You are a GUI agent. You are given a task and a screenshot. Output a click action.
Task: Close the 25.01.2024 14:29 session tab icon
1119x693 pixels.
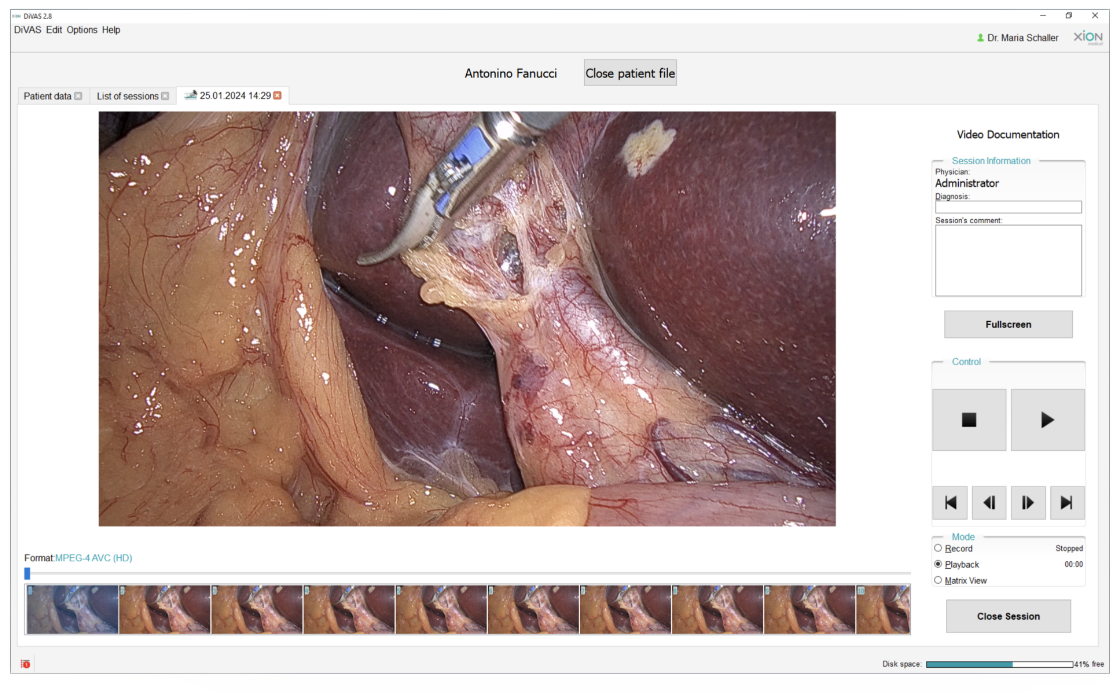tap(278, 96)
